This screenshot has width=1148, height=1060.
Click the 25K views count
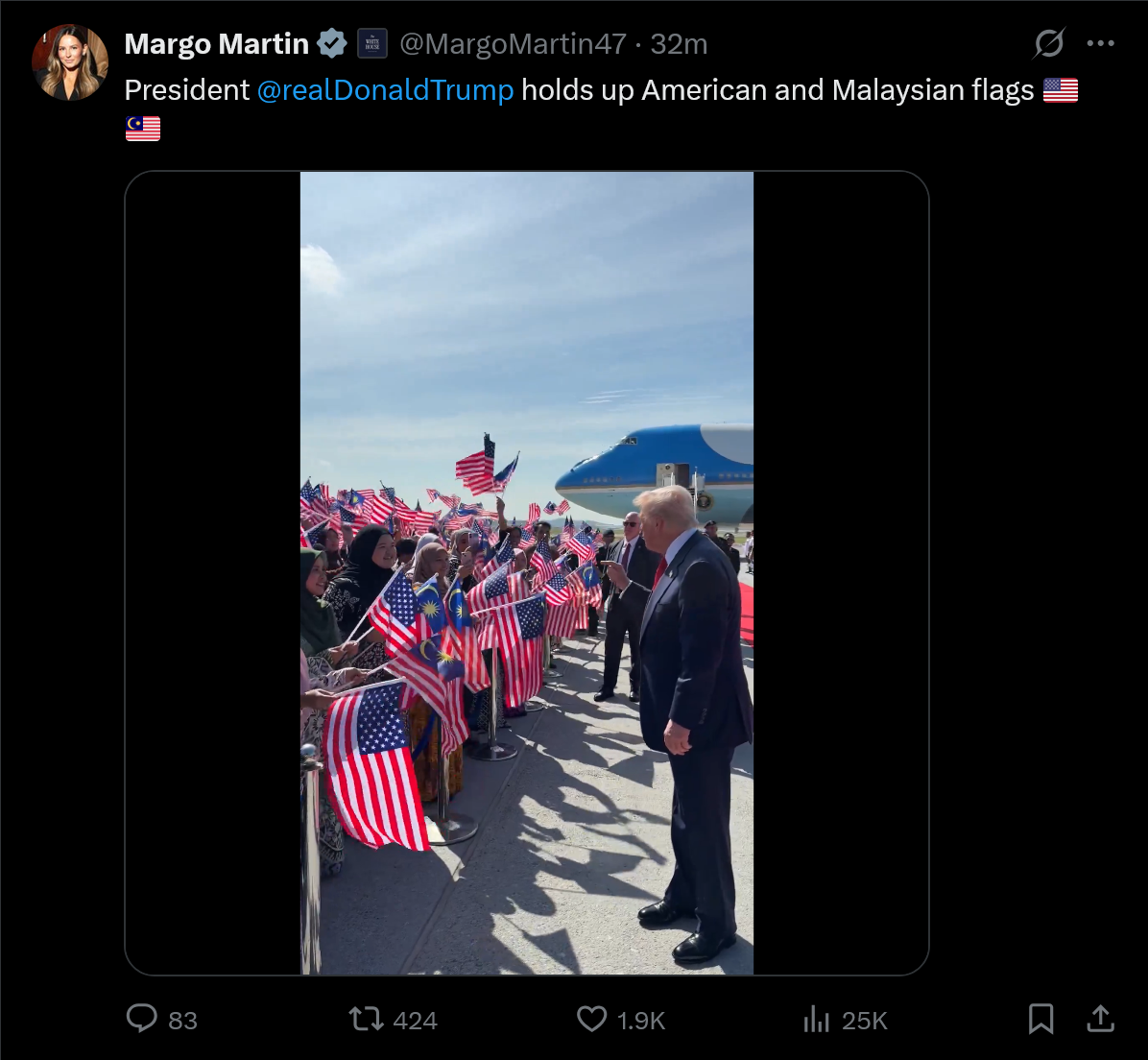[864, 1021]
